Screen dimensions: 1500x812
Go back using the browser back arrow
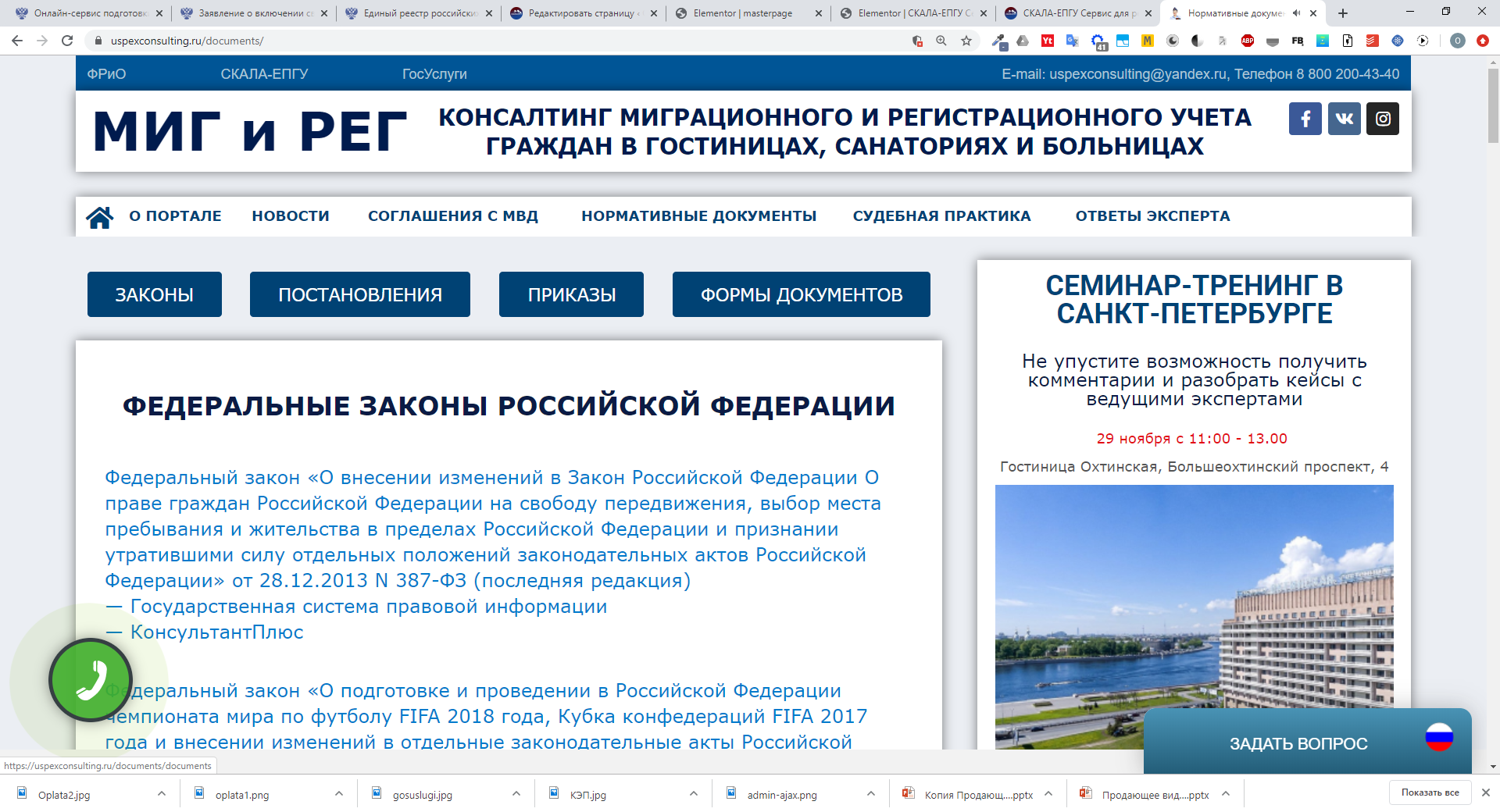(x=17, y=41)
